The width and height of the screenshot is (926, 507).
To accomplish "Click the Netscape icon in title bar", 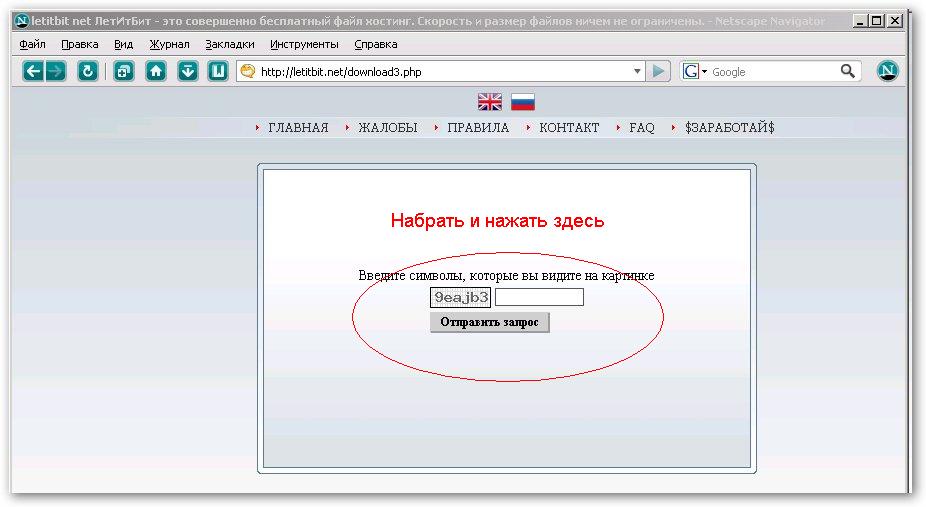I will point(22,21).
